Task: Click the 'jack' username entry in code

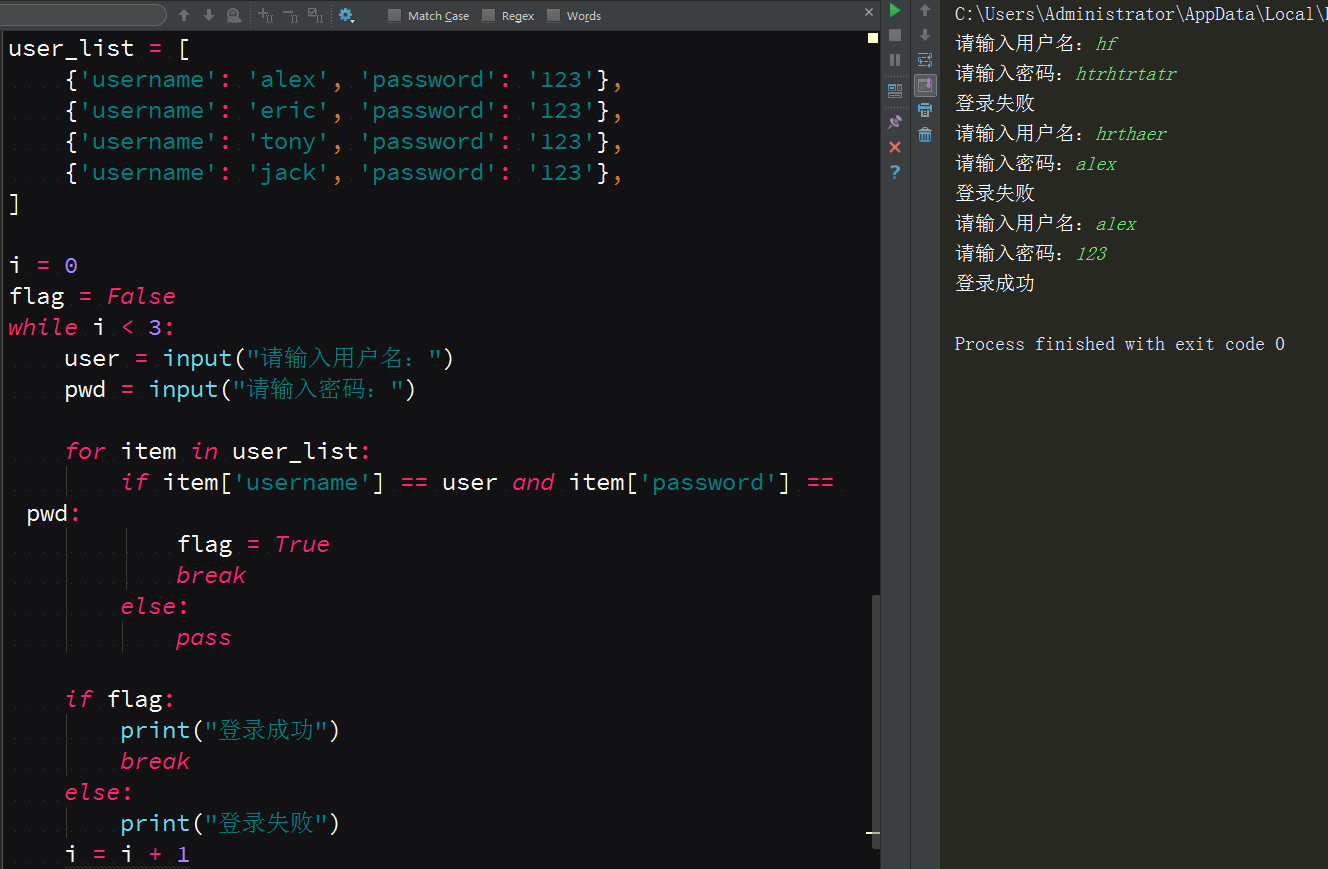Action: [287, 172]
